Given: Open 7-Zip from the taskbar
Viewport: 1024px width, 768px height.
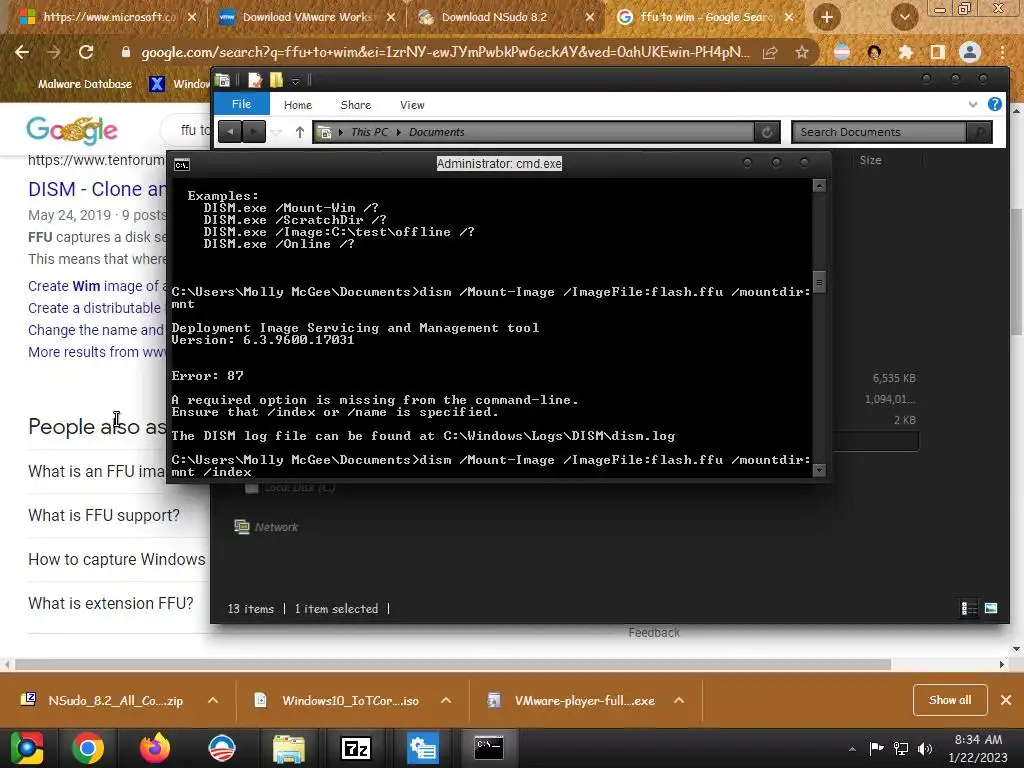Looking at the screenshot, I should tap(356, 748).
